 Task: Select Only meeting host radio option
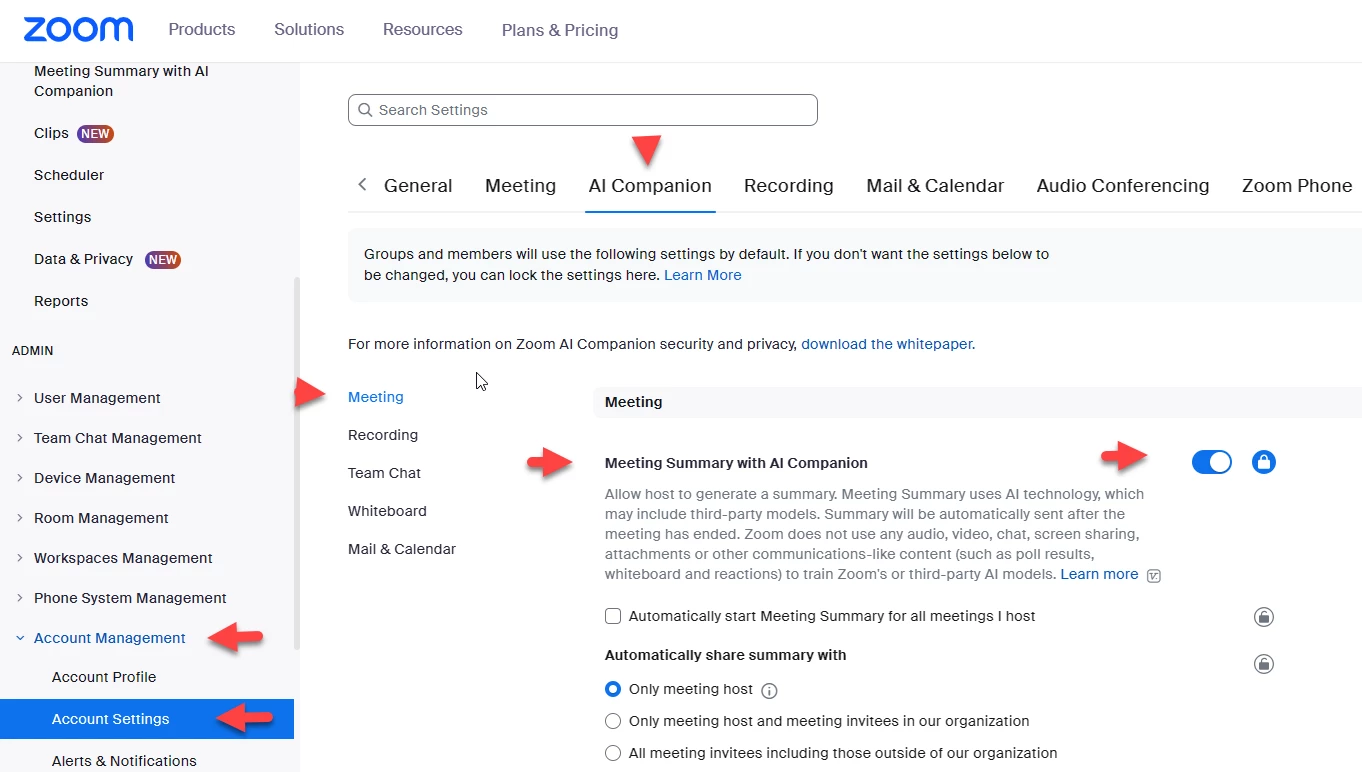click(x=613, y=689)
